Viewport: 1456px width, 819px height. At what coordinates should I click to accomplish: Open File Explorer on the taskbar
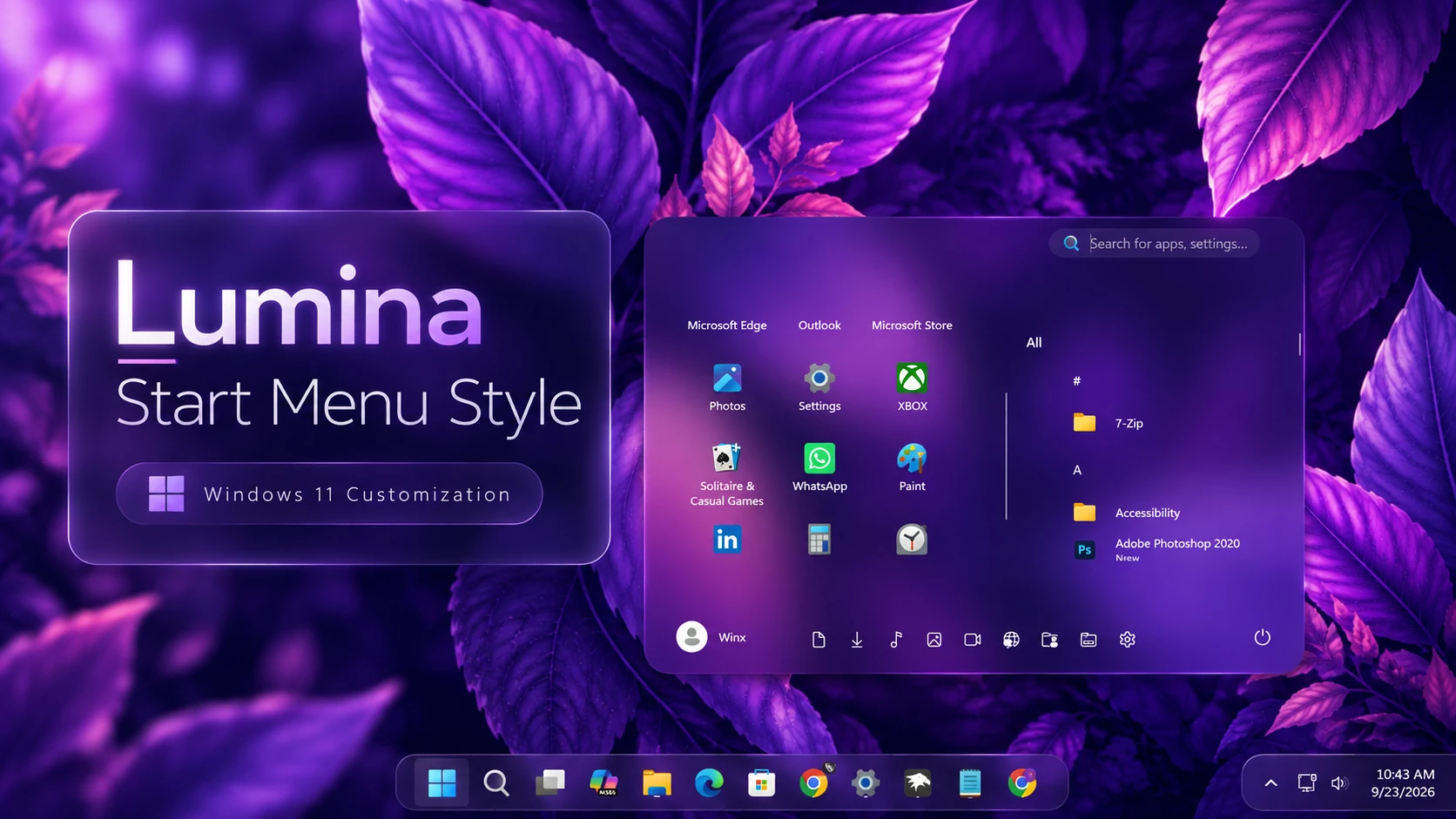click(657, 783)
